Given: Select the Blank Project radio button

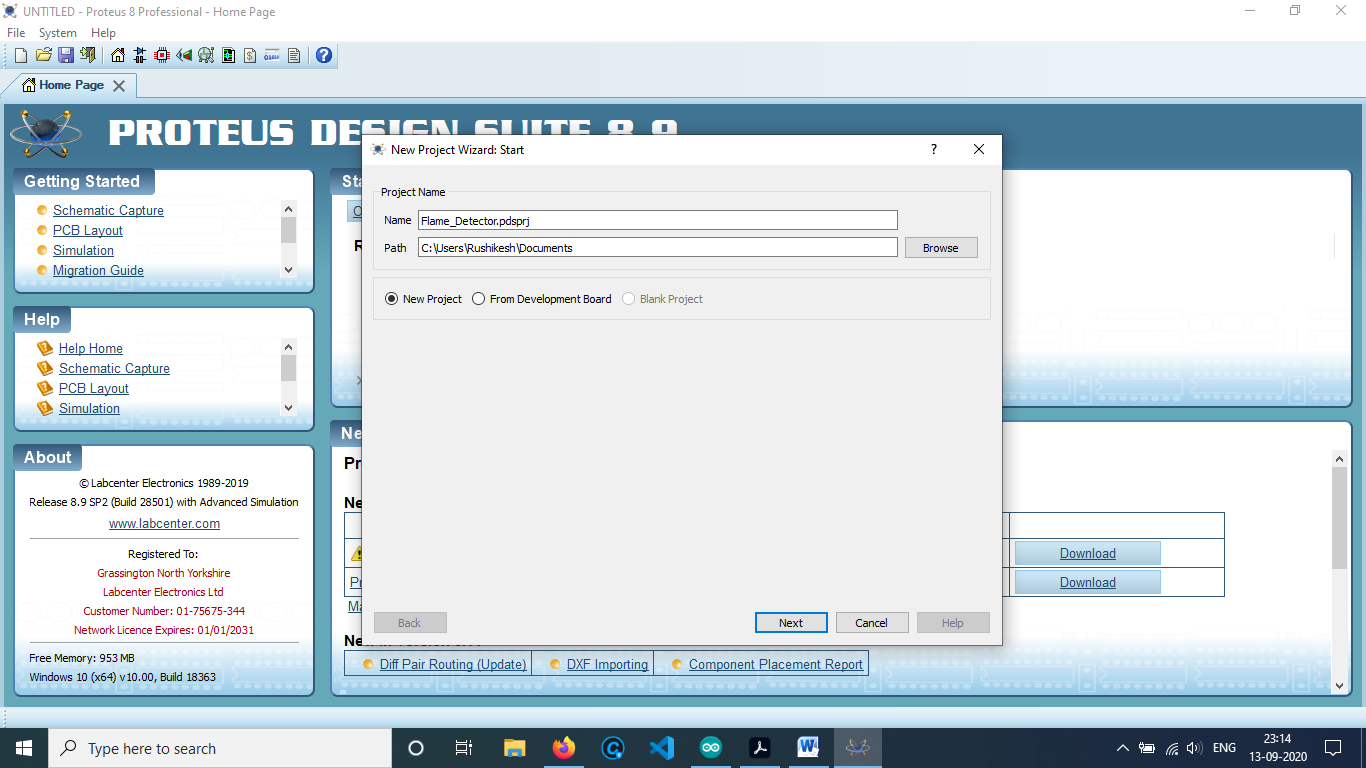Looking at the screenshot, I should click(628, 299).
